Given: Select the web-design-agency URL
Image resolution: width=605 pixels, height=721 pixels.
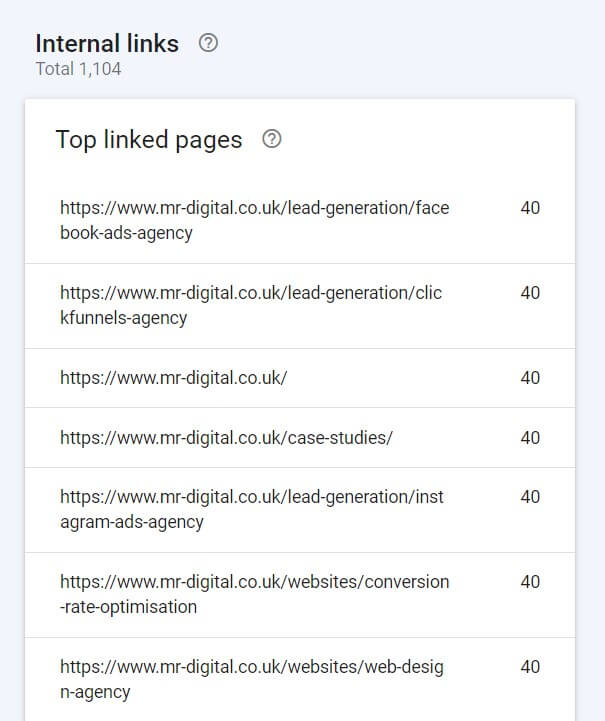Looking at the screenshot, I should [x=251, y=679].
